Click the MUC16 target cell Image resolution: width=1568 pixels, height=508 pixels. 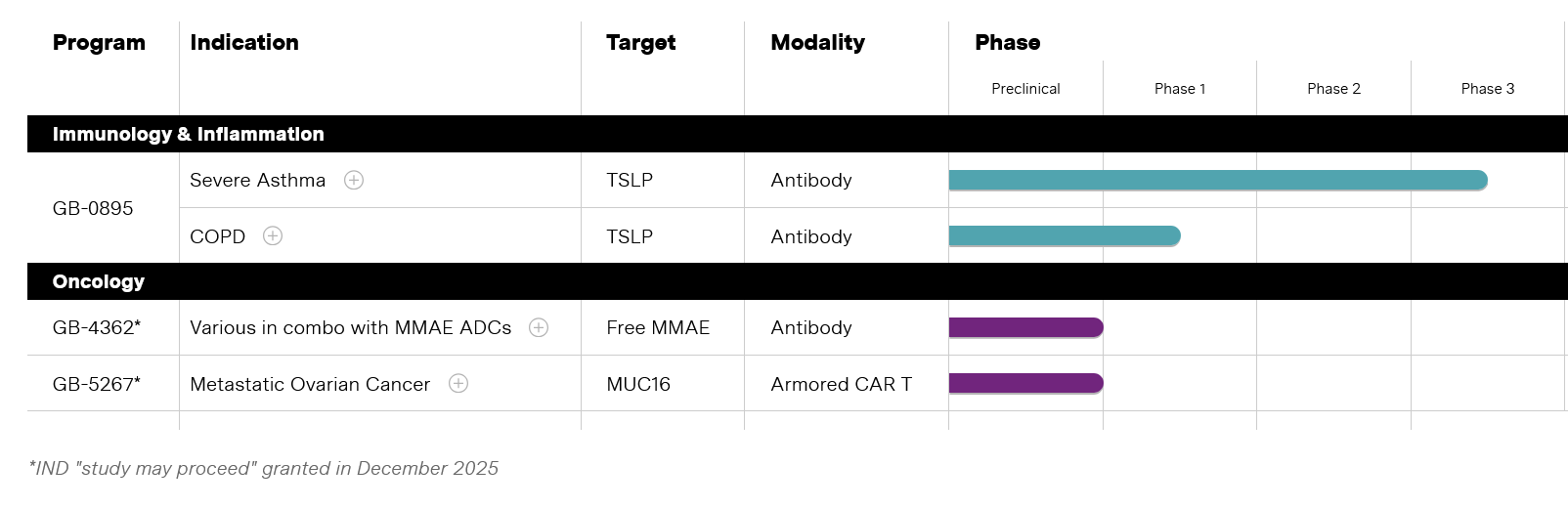click(x=638, y=384)
